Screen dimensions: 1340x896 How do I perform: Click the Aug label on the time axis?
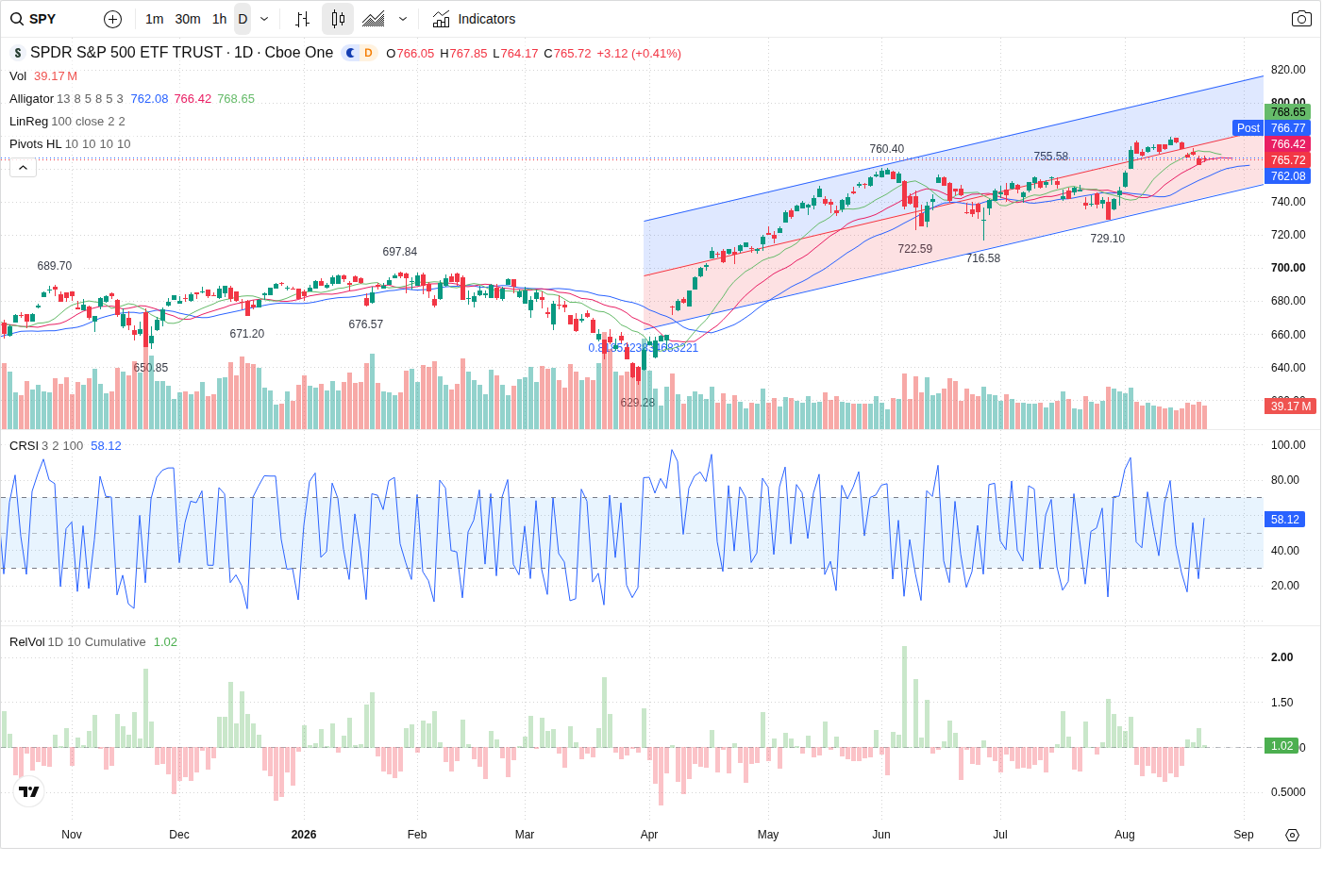(x=1125, y=835)
